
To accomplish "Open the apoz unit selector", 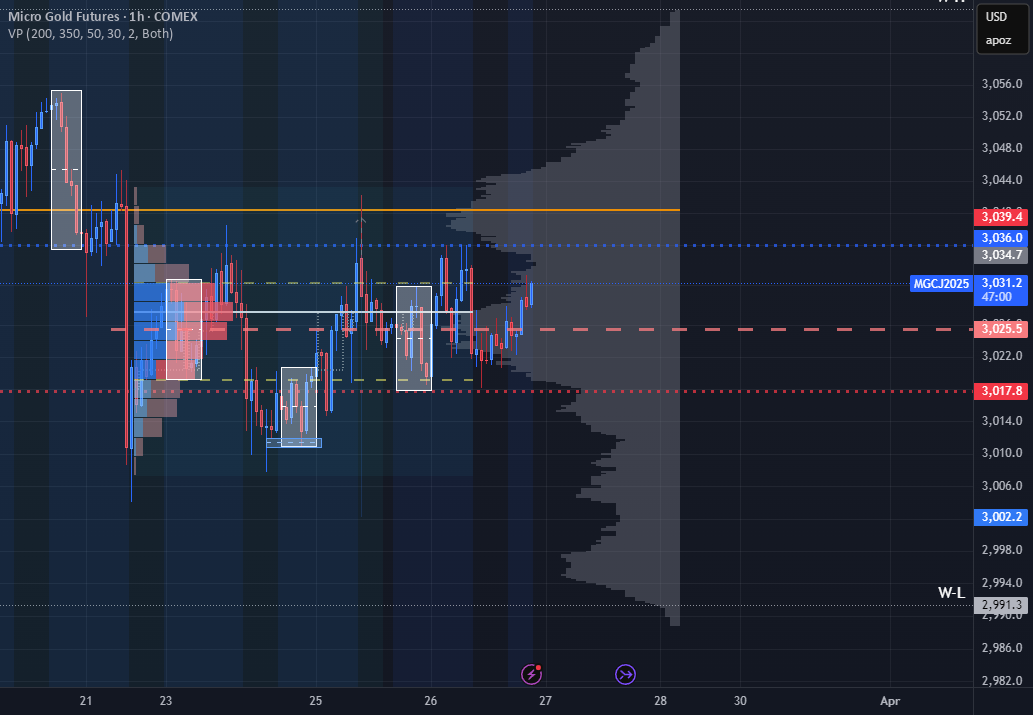I will (x=998, y=40).
